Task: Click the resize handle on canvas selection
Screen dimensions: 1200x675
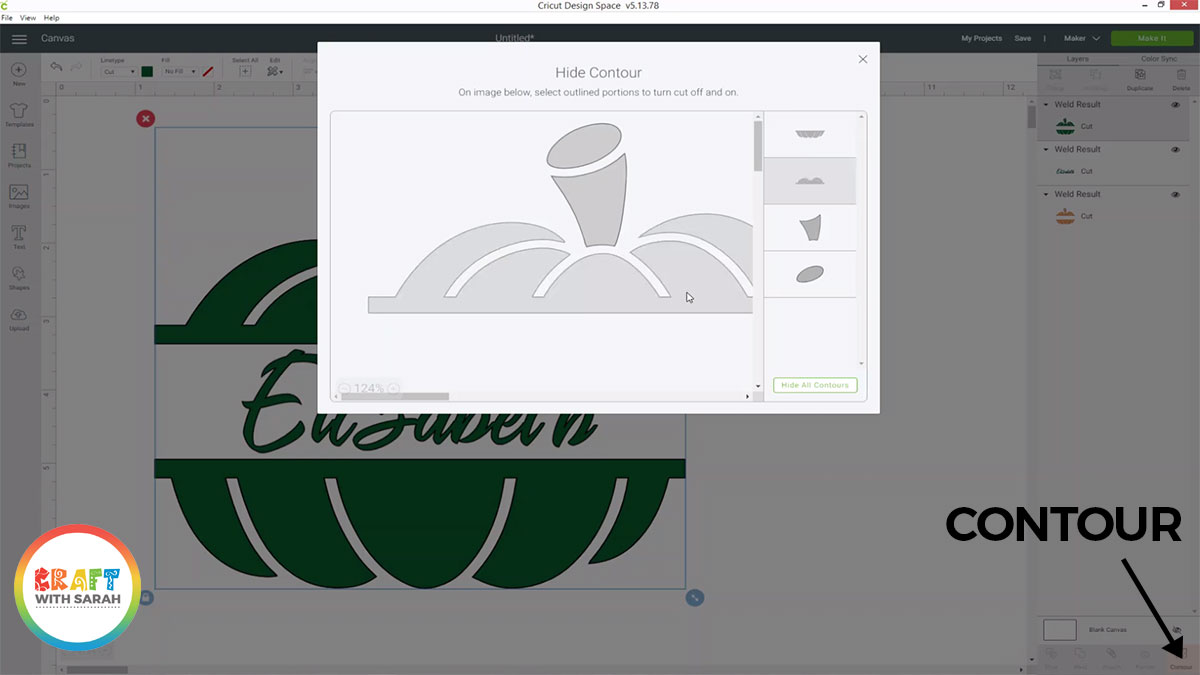Action: click(695, 598)
